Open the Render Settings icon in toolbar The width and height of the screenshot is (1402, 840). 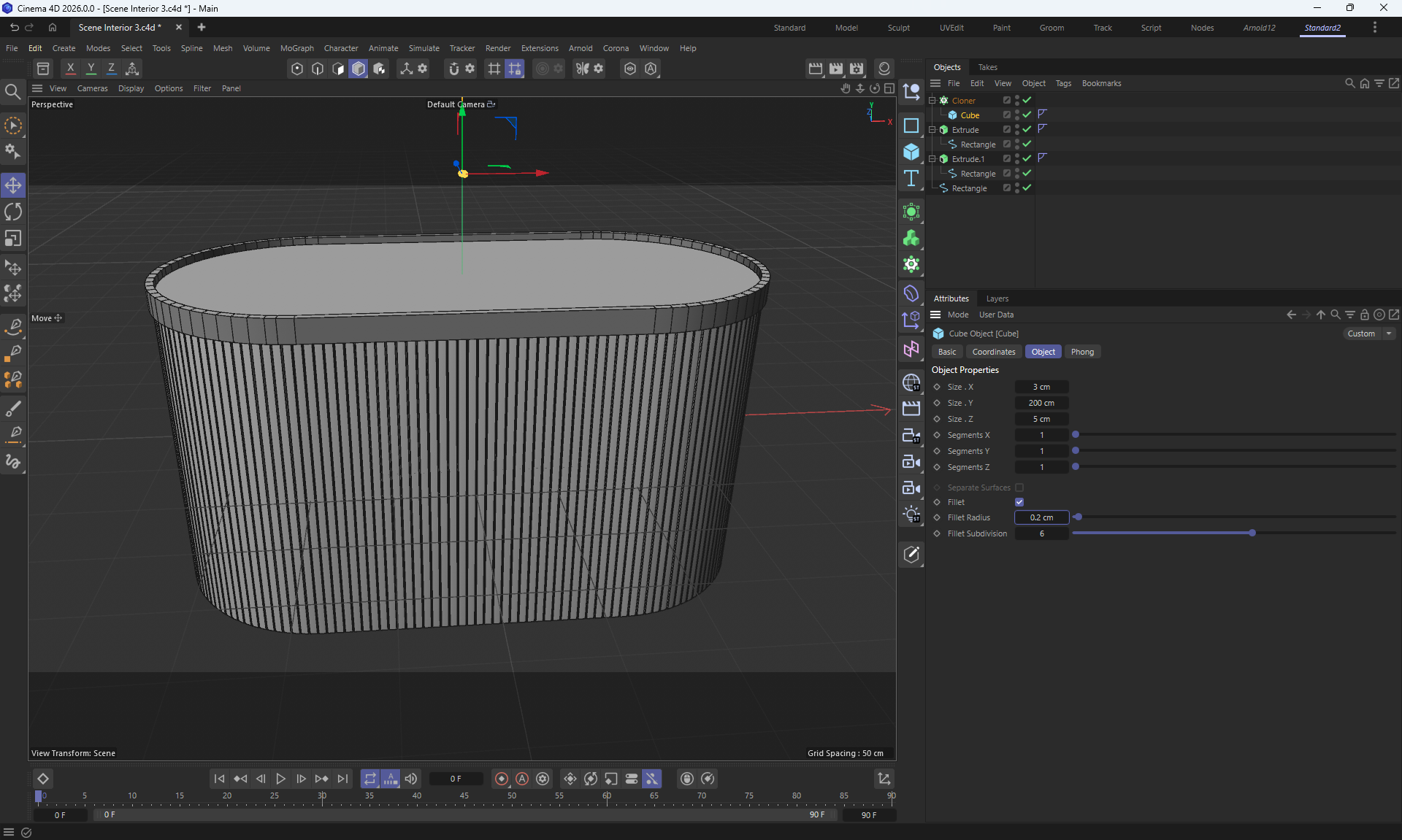(x=857, y=69)
